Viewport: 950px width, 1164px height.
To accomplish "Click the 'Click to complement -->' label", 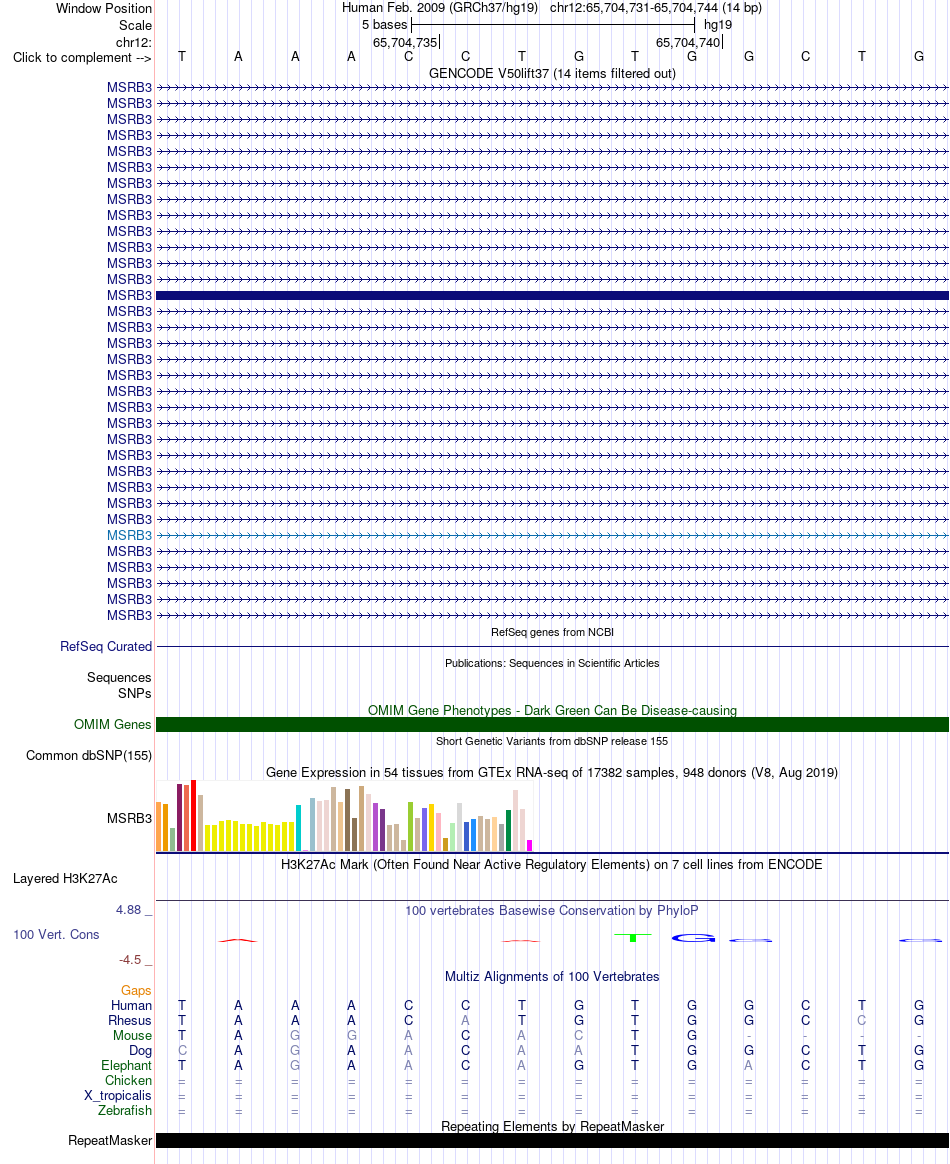I will [82, 58].
